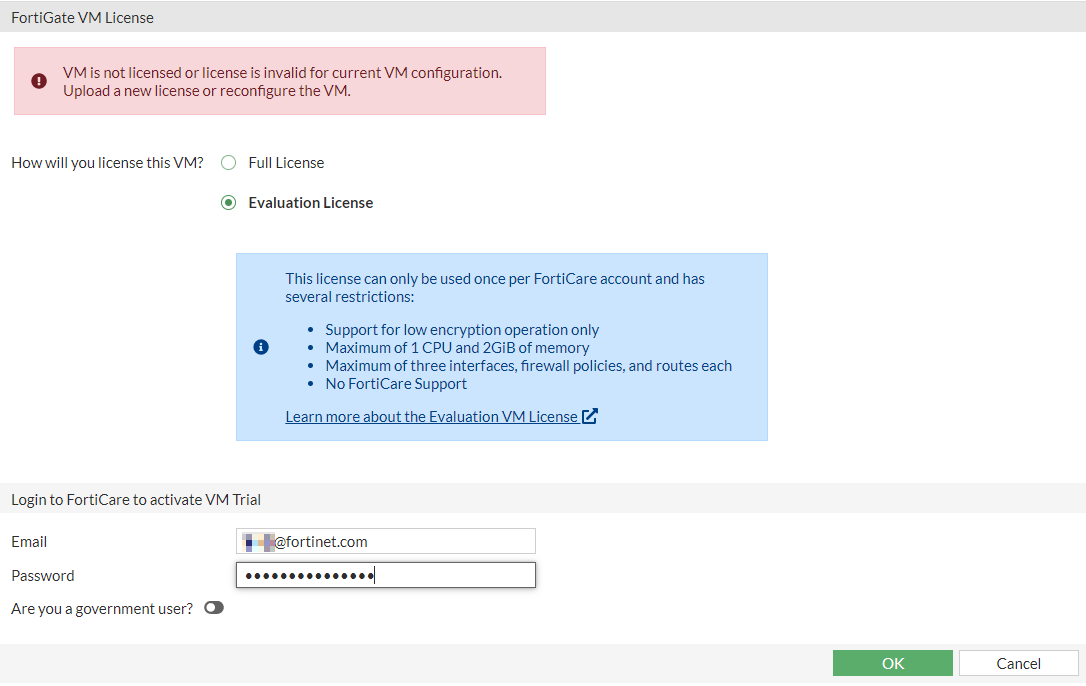This screenshot has width=1086, height=686.
Task: Click 'Support for low encryption operation only' text
Action: point(462,330)
